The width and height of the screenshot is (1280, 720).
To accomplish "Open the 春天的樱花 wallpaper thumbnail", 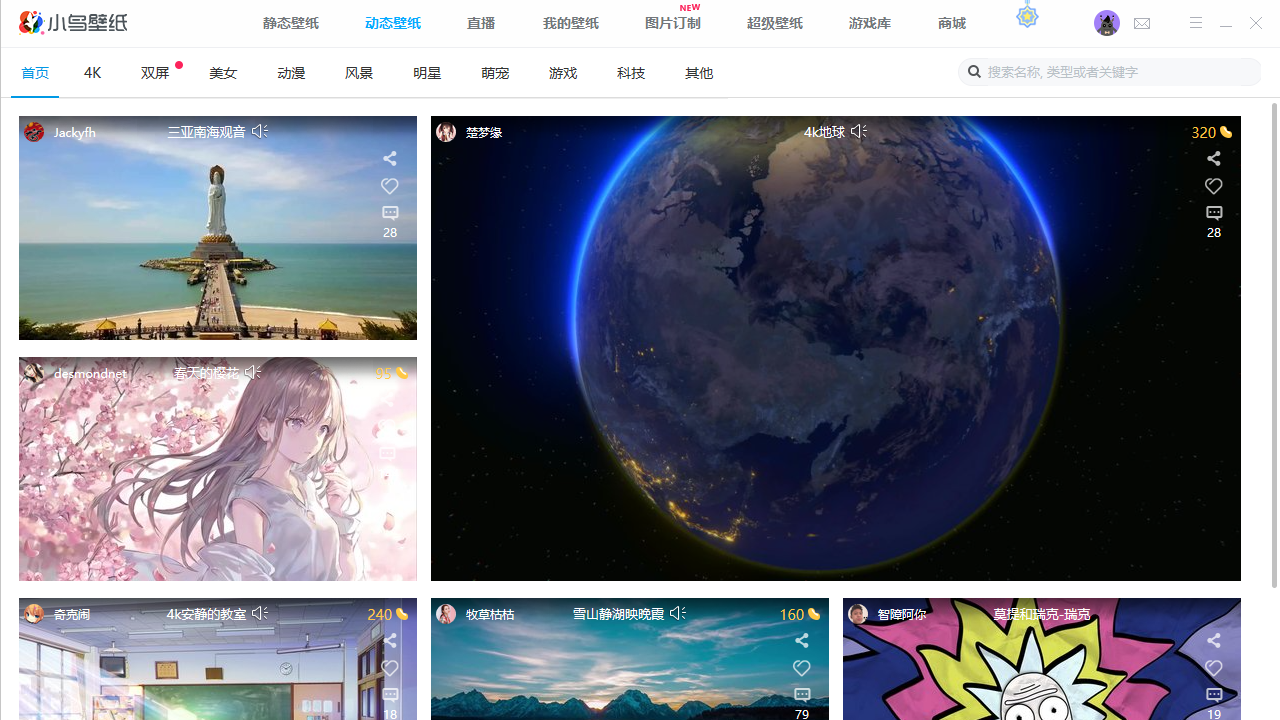I will point(218,468).
